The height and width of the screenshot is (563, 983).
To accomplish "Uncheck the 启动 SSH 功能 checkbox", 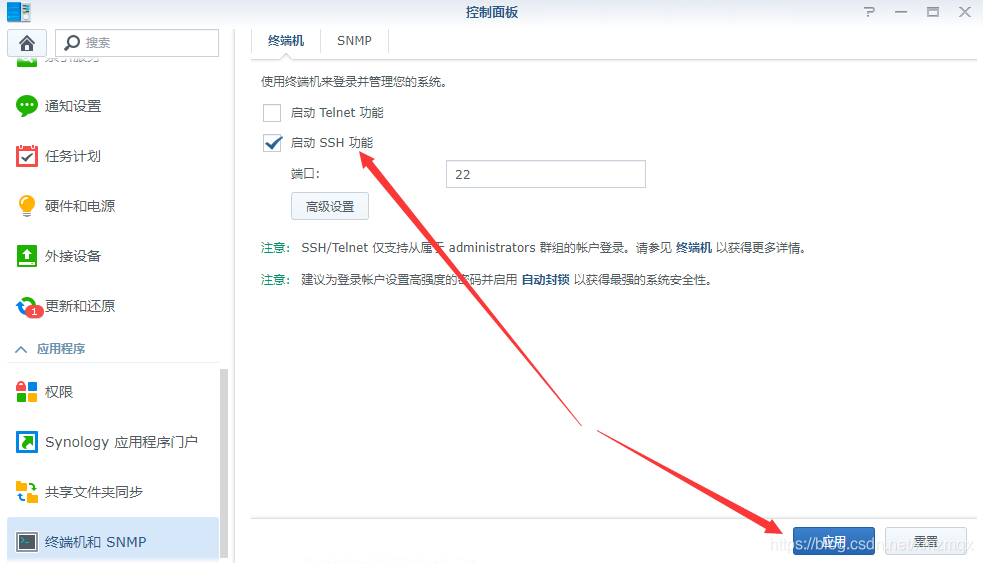I will click(x=272, y=143).
